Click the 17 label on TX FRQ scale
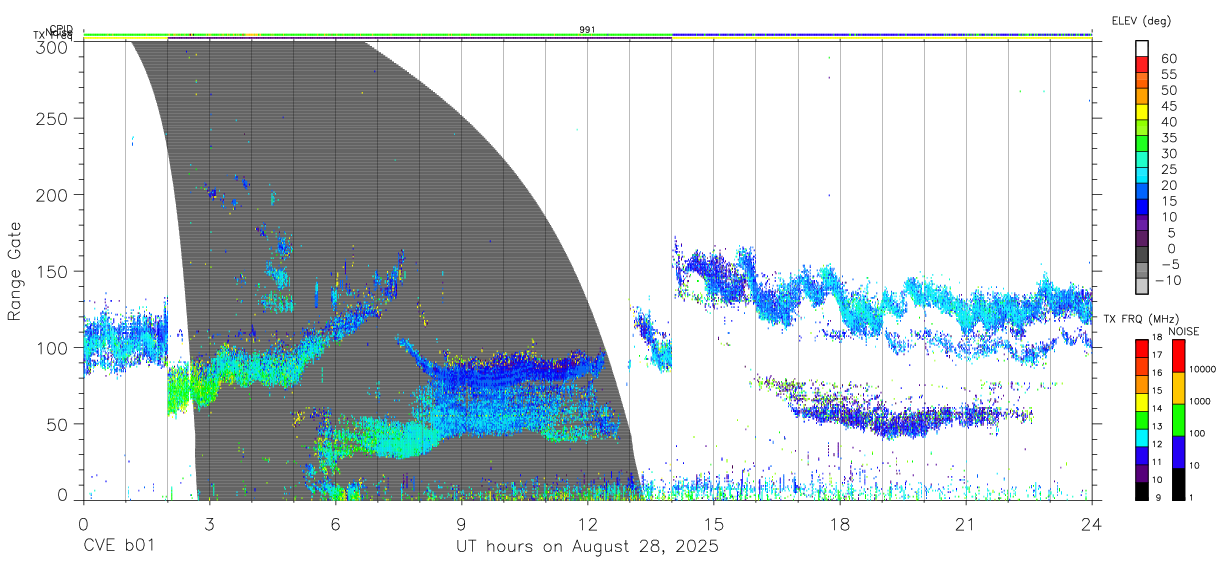 (x=1156, y=354)
